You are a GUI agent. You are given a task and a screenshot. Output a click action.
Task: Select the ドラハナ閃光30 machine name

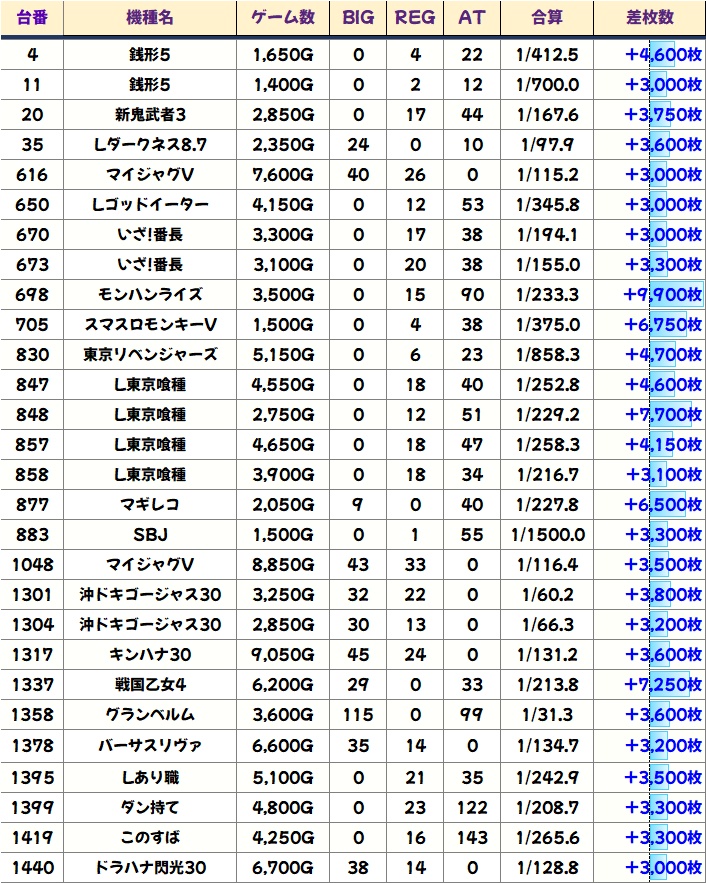pyautogui.click(x=149, y=865)
